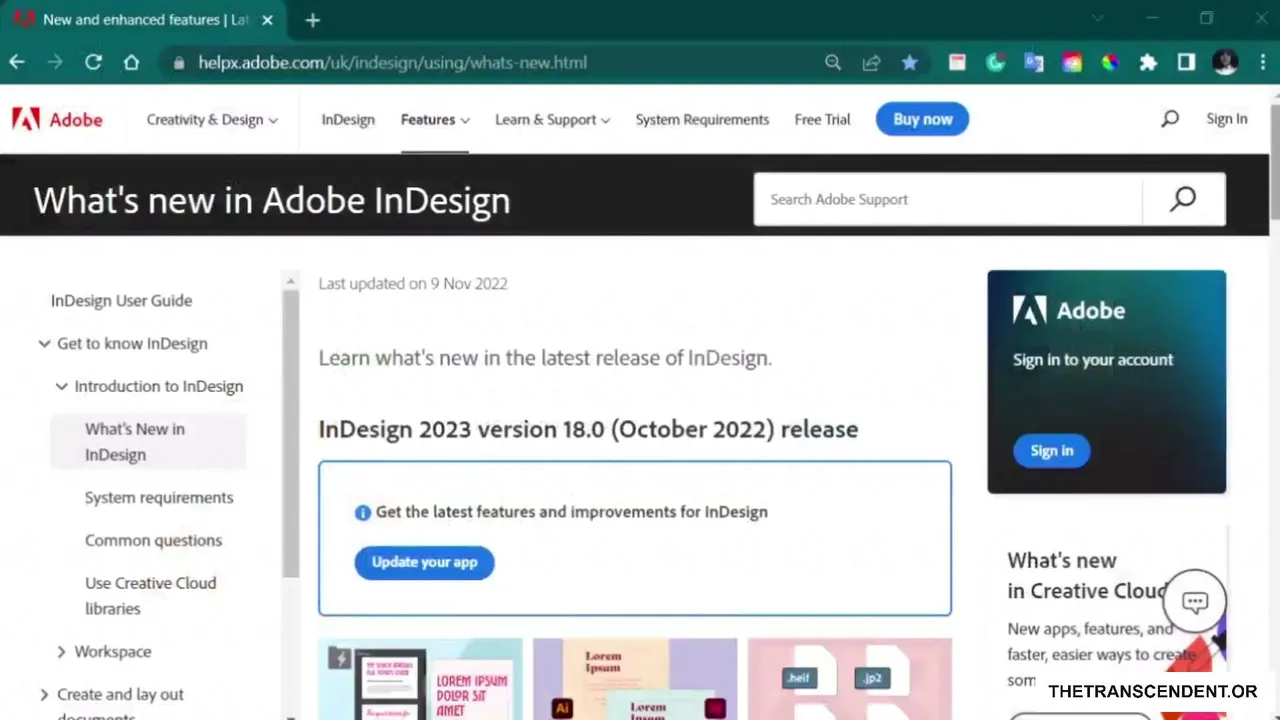Open the green crescent extension
This screenshot has width=1280, height=720.
coord(995,62)
